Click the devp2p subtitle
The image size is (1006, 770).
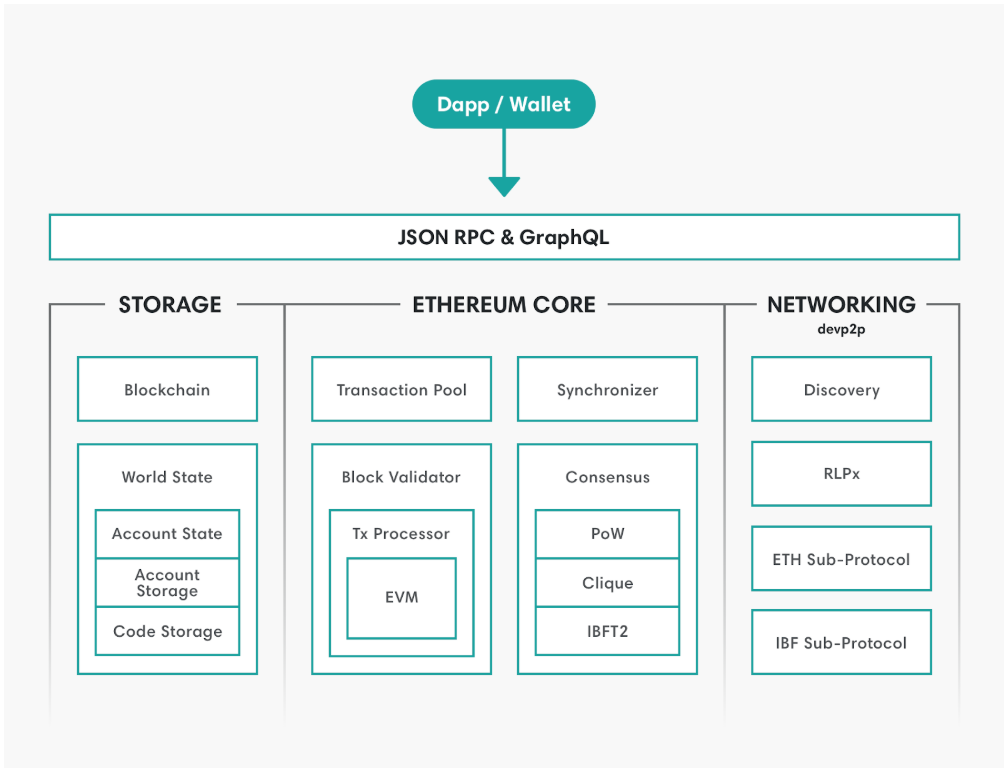coord(841,329)
